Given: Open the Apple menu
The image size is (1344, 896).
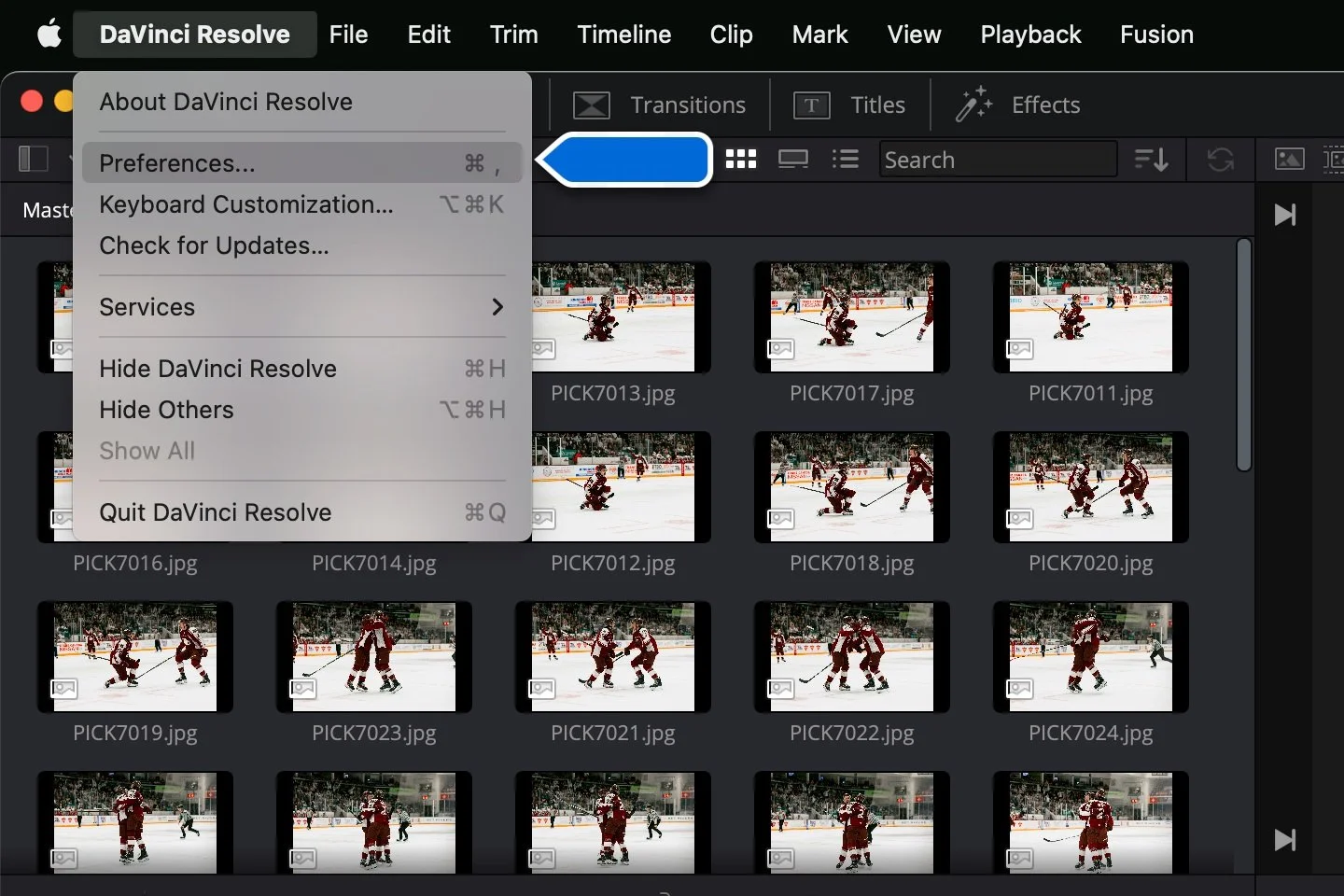Looking at the screenshot, I should [49, 35].
